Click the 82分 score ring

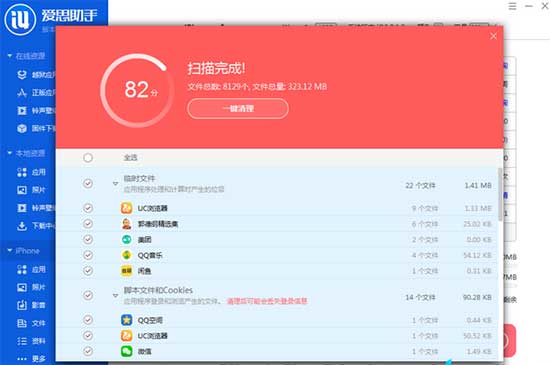[x=137, y=90]
